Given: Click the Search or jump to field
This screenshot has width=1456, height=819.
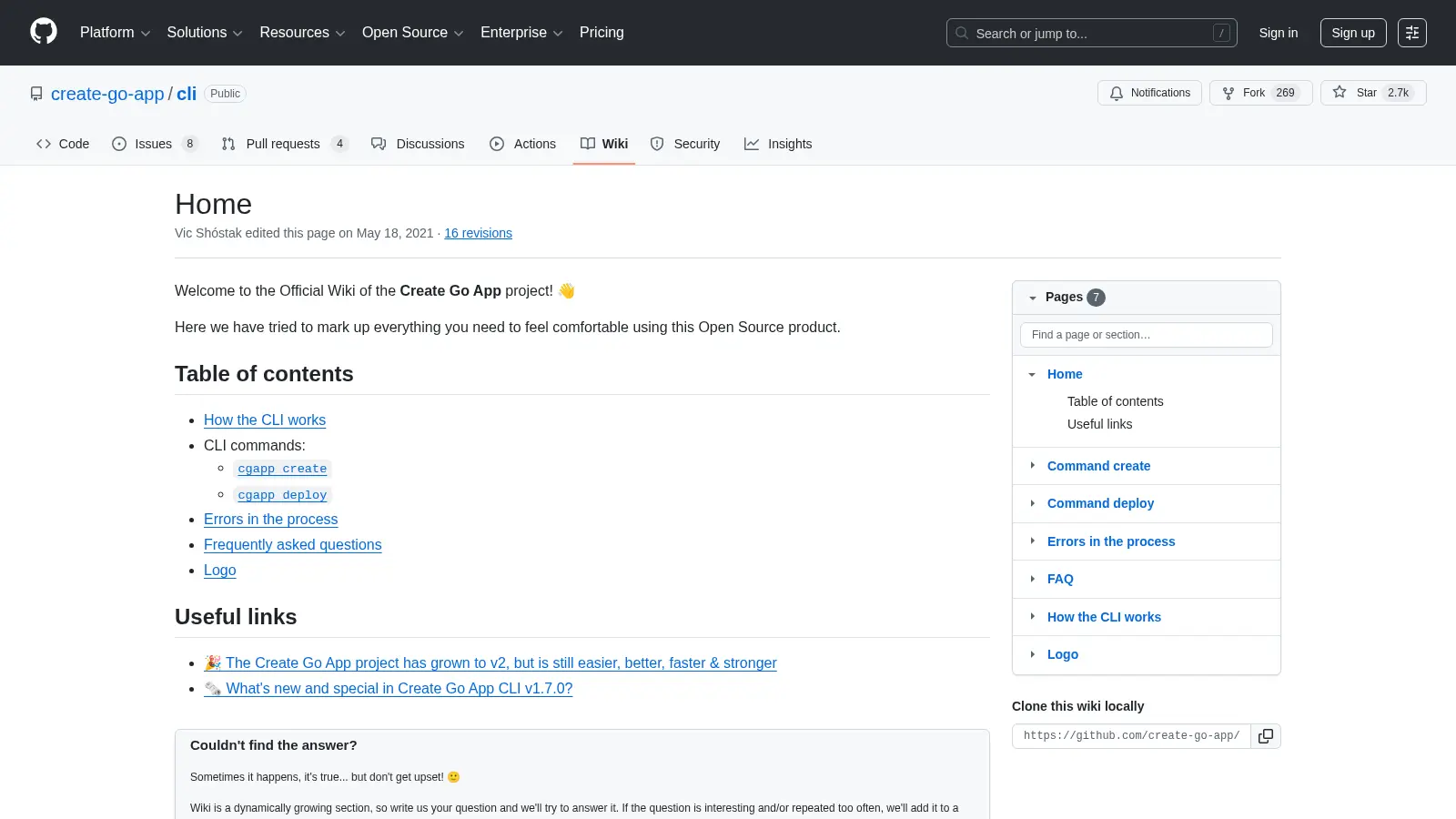Looking at the screenshot, I should [x=1092, y=33].
